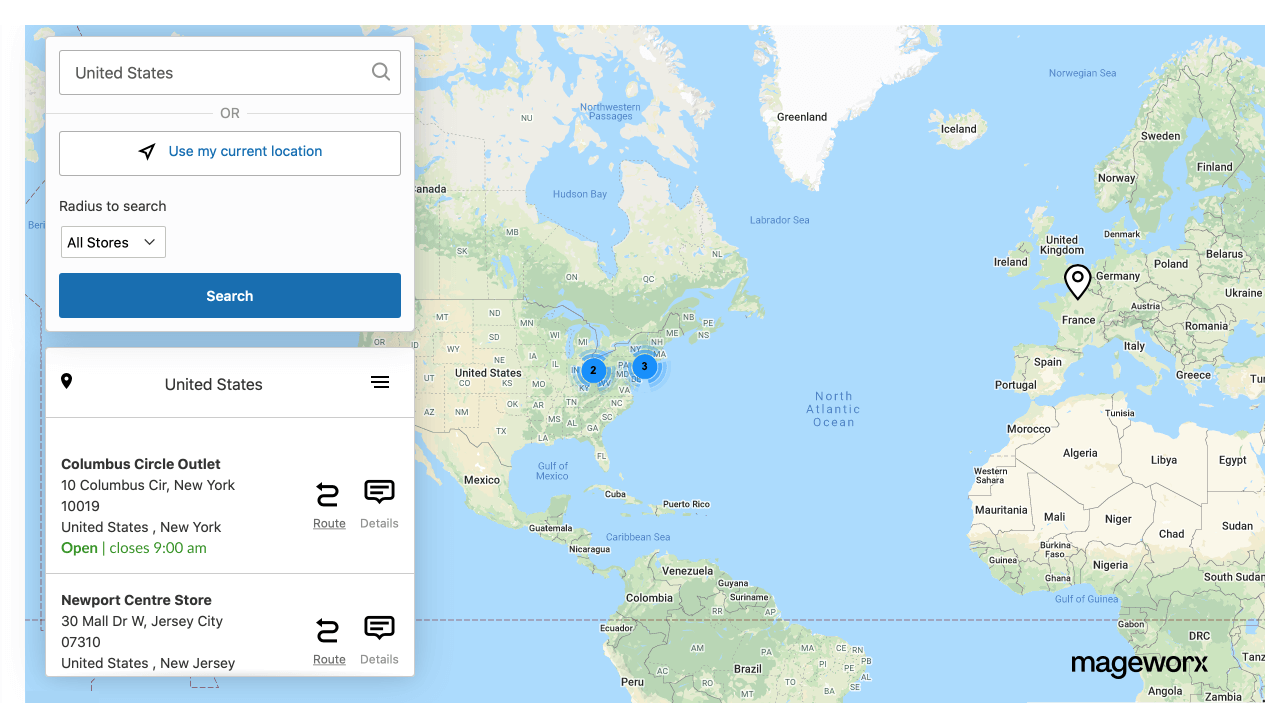This screenshot has width=1288, height=728.
Task: Select the Columbus Circle Outlet store name
Action: click(141, 464)
